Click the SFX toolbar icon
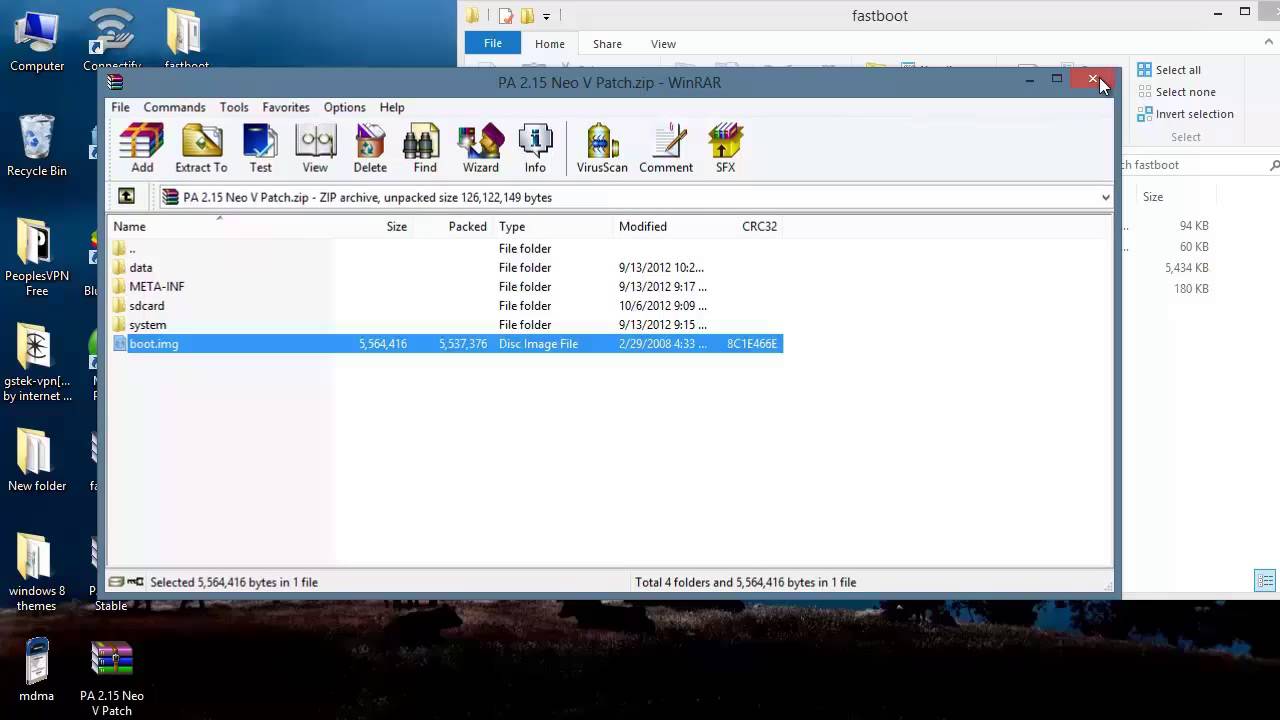 point(725,148)
